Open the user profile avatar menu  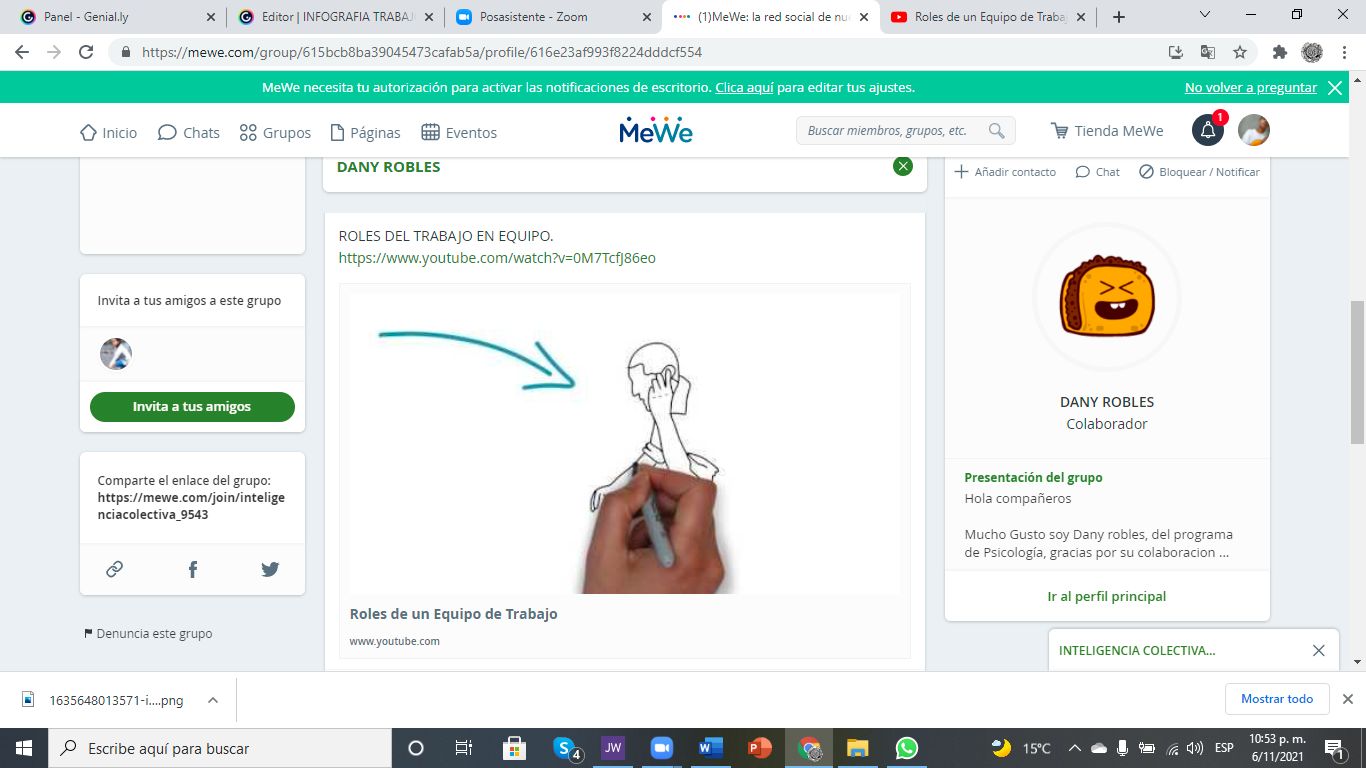click(x=1254, y=131)
